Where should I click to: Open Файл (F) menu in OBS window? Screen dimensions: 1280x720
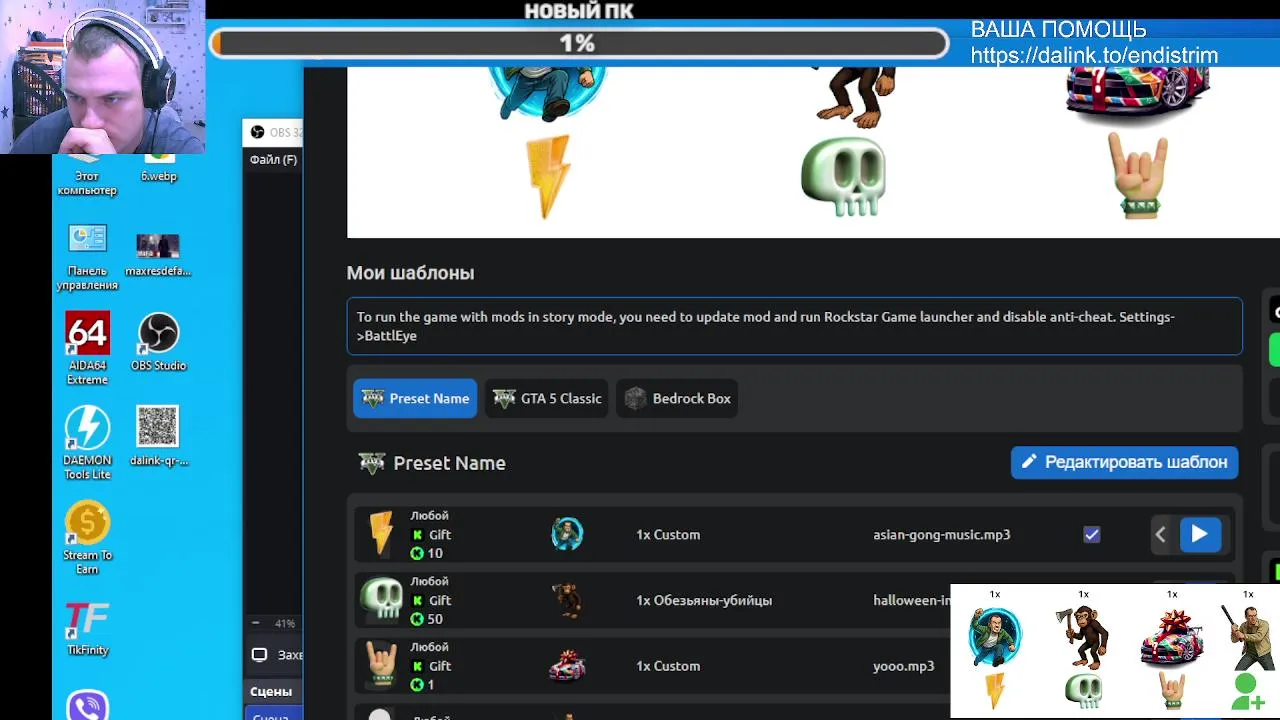[273, 160]
